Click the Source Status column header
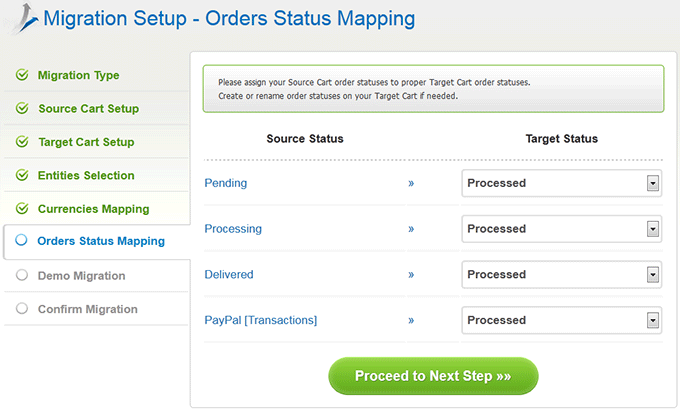 click(x=305, y=138)
